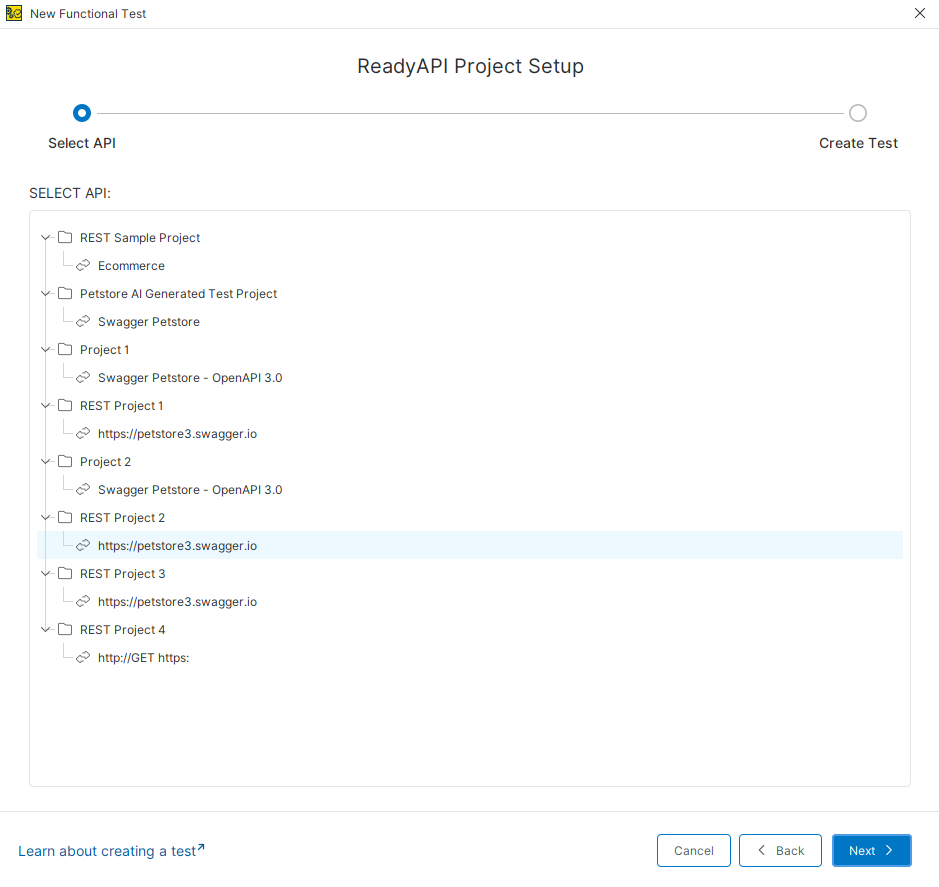Image resolution: width=939 pixels, height=887 pixels.
Task: Collapse the REST Project 1 node
Action: tap(45, 405)
